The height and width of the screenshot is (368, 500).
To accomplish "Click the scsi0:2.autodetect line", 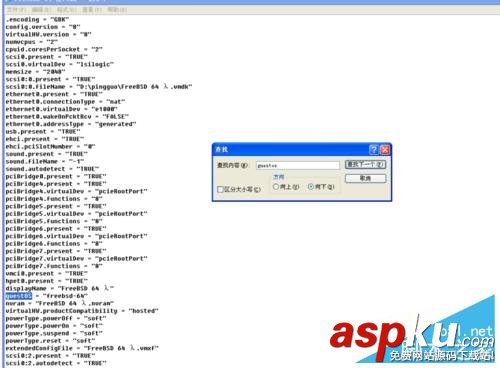I will tap(56, 363).
